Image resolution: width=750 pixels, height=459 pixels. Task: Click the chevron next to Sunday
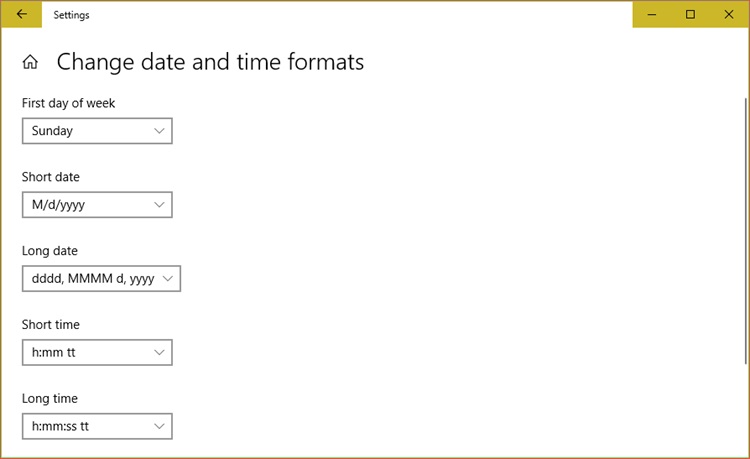pyautogui.click(x=160, y=131)
